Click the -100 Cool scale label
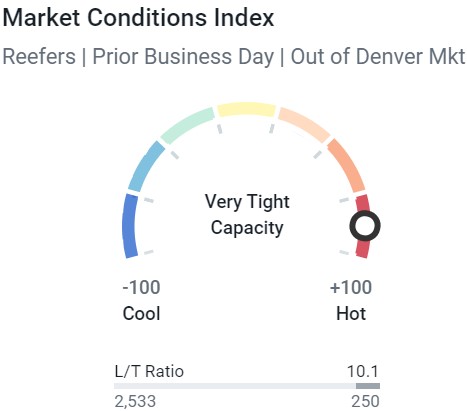Screen dimensions: 467x411 tap(141, 300)
